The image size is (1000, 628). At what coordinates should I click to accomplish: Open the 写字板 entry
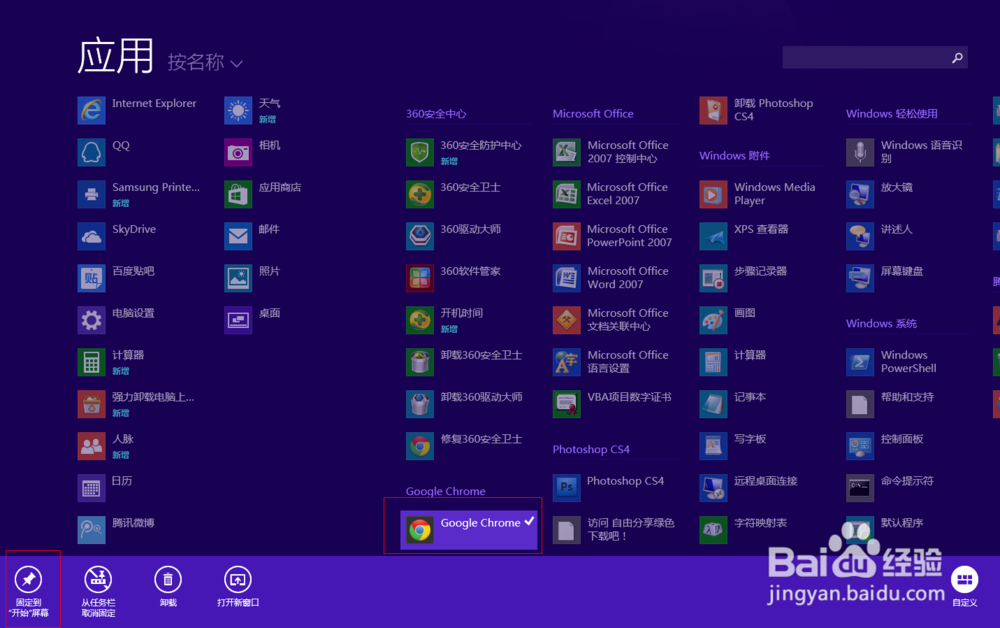click(x=733, y=446)
